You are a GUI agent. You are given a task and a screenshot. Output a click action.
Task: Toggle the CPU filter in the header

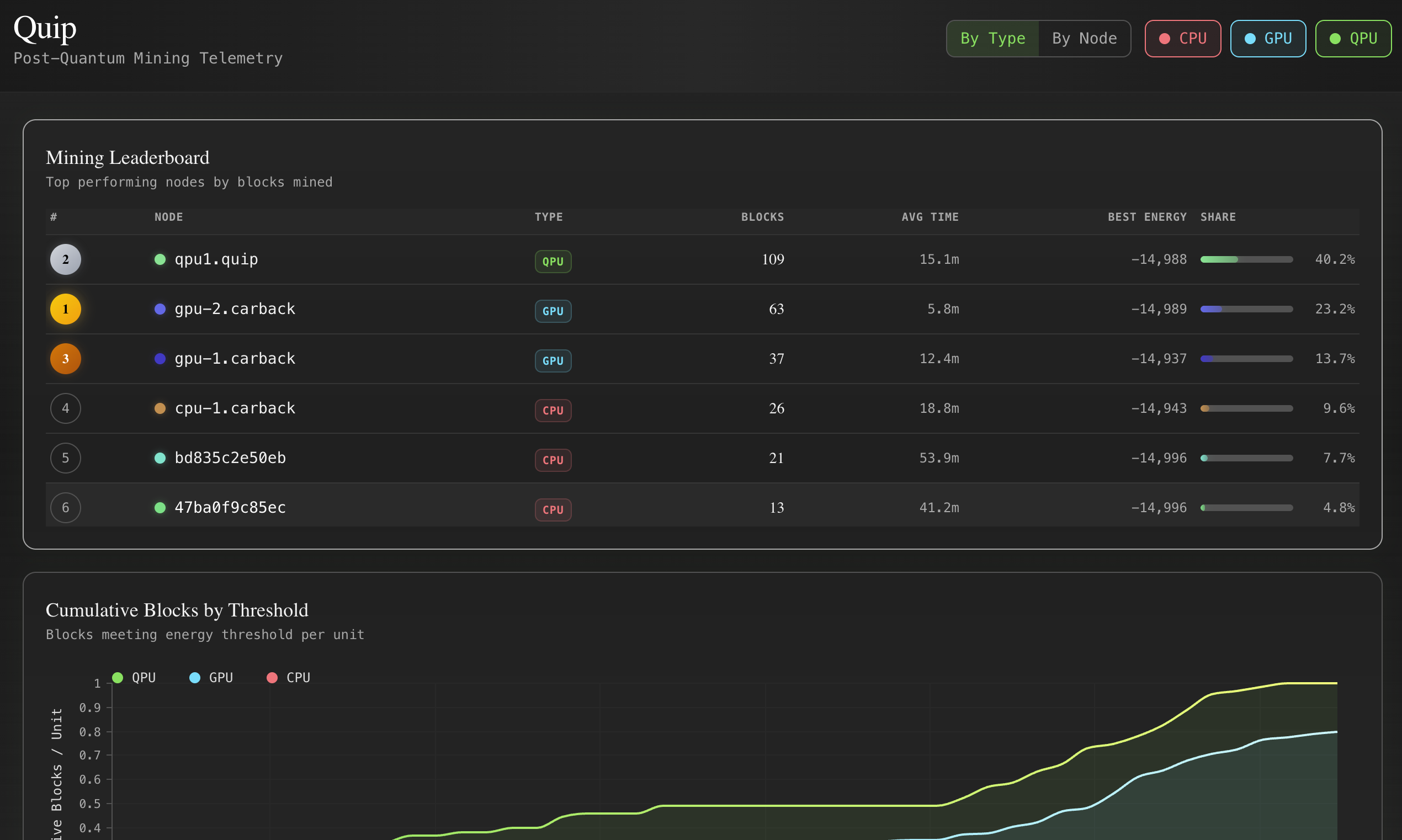[x=1182, y=39]
